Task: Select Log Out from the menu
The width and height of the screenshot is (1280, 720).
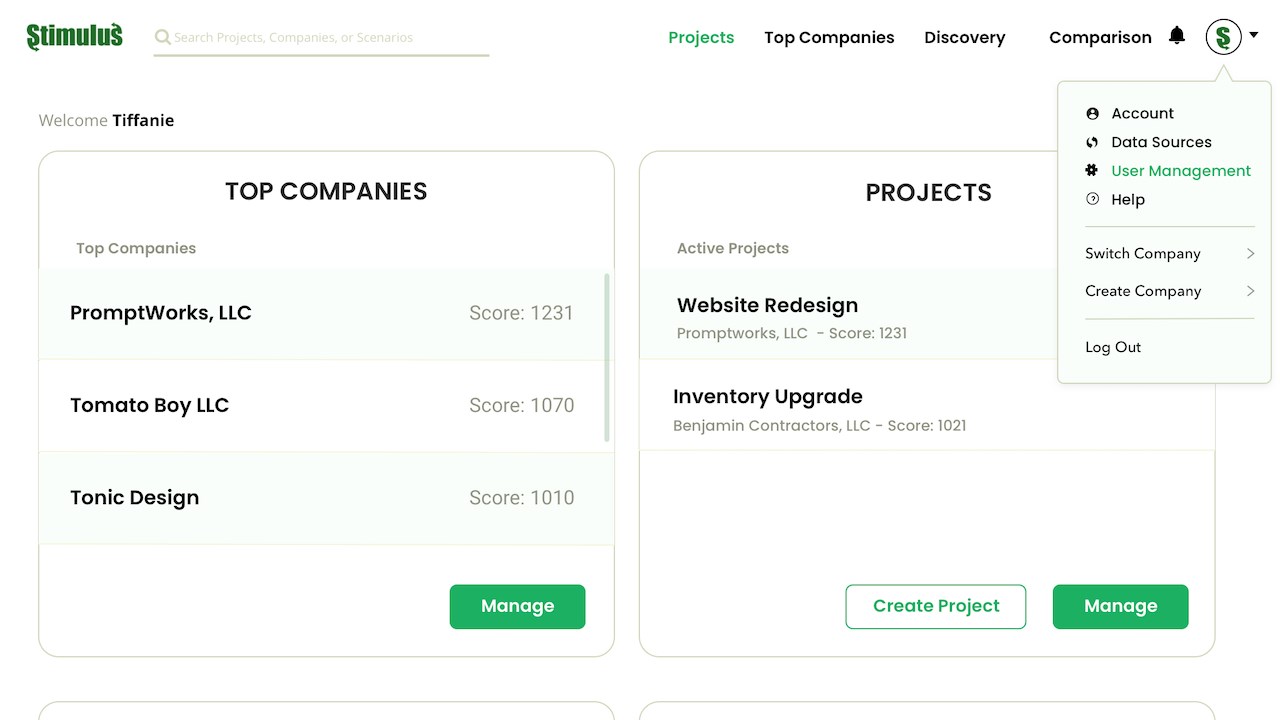Action: (1113, 347)
